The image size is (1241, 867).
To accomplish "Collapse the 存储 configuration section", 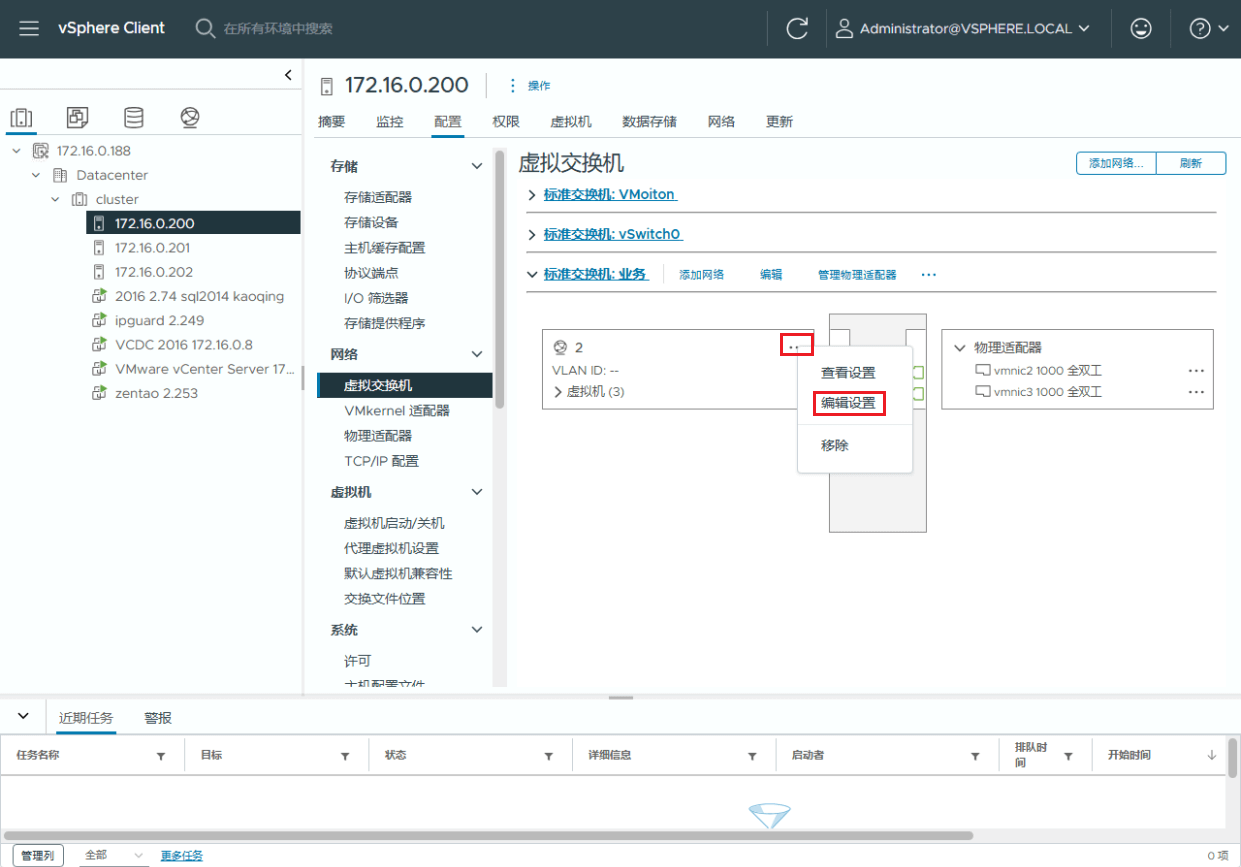I will [477, 166].
